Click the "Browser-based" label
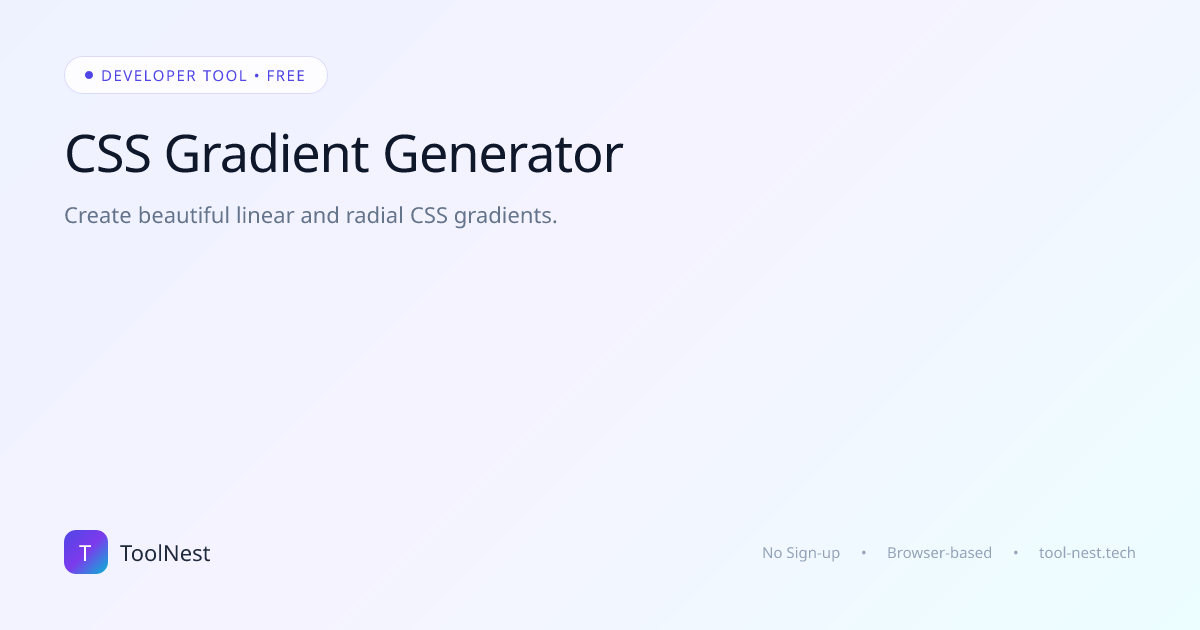 point(939,552)
